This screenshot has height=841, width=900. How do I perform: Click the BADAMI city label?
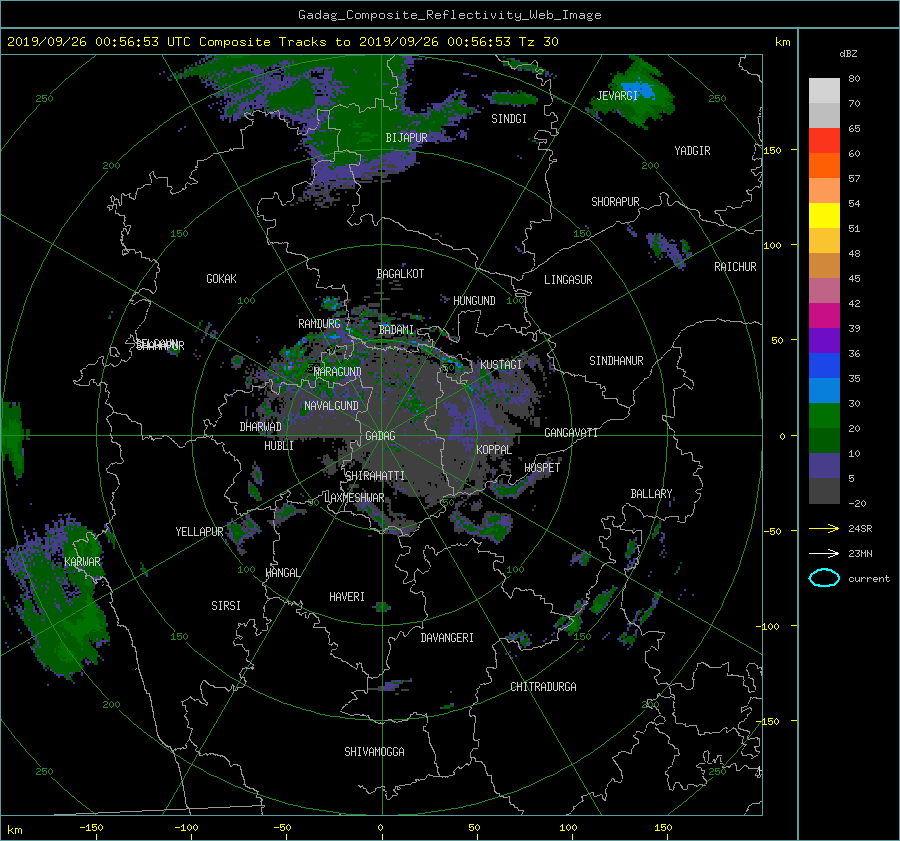click(x=396, y=330)
